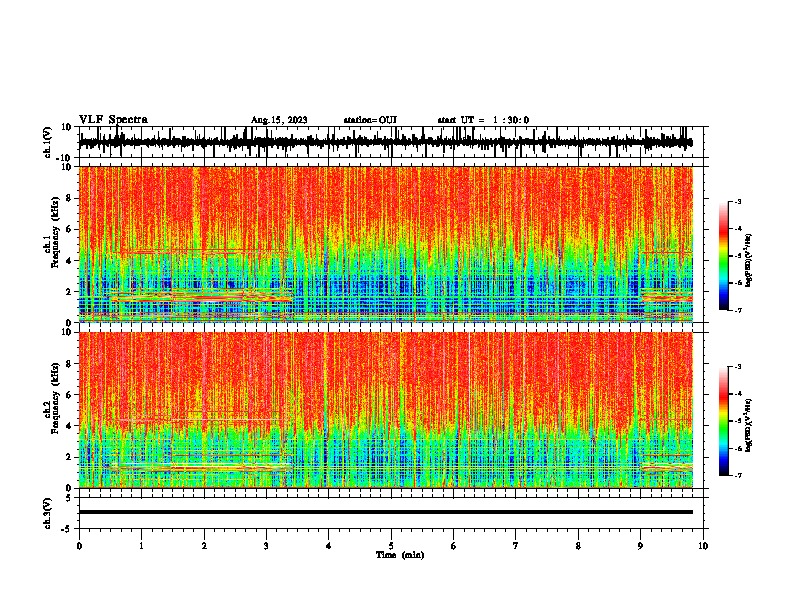Click the "-3" label on ch.2 color bar

737,367
